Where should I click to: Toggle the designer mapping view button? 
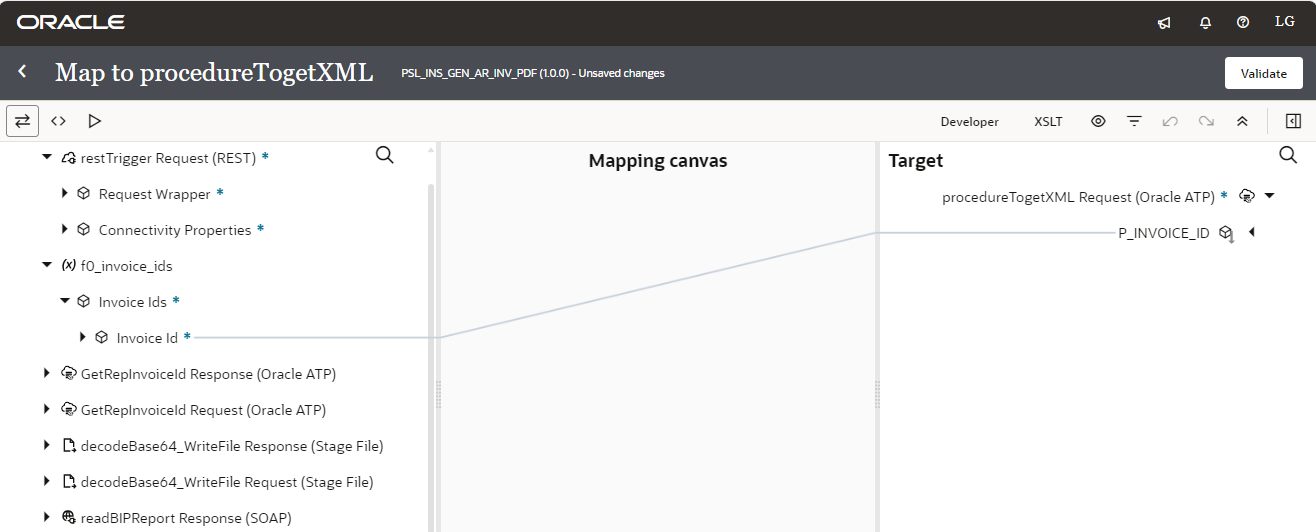pyautogui.click(x=22, y=121)
